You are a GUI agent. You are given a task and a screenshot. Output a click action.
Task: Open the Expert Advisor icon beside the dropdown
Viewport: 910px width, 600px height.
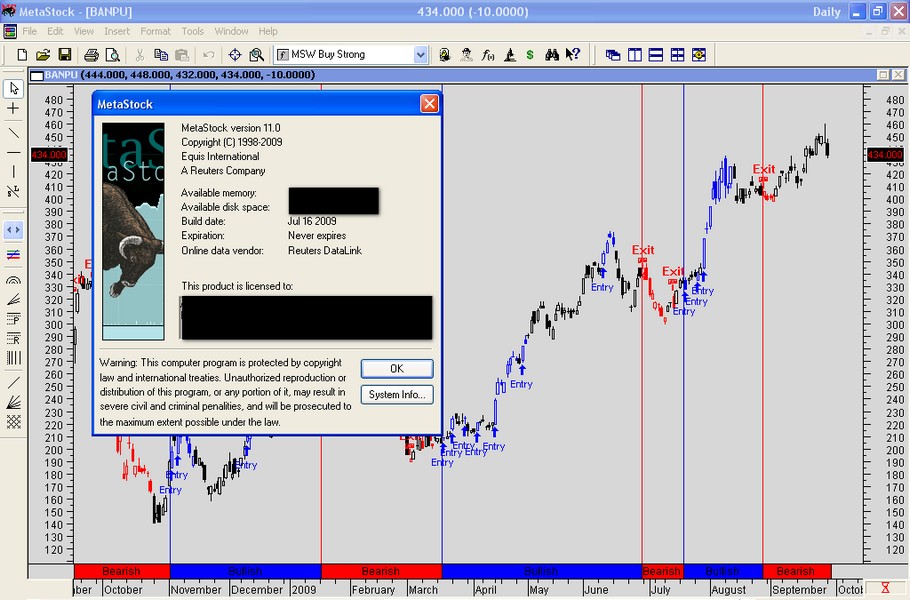[445, 55]
